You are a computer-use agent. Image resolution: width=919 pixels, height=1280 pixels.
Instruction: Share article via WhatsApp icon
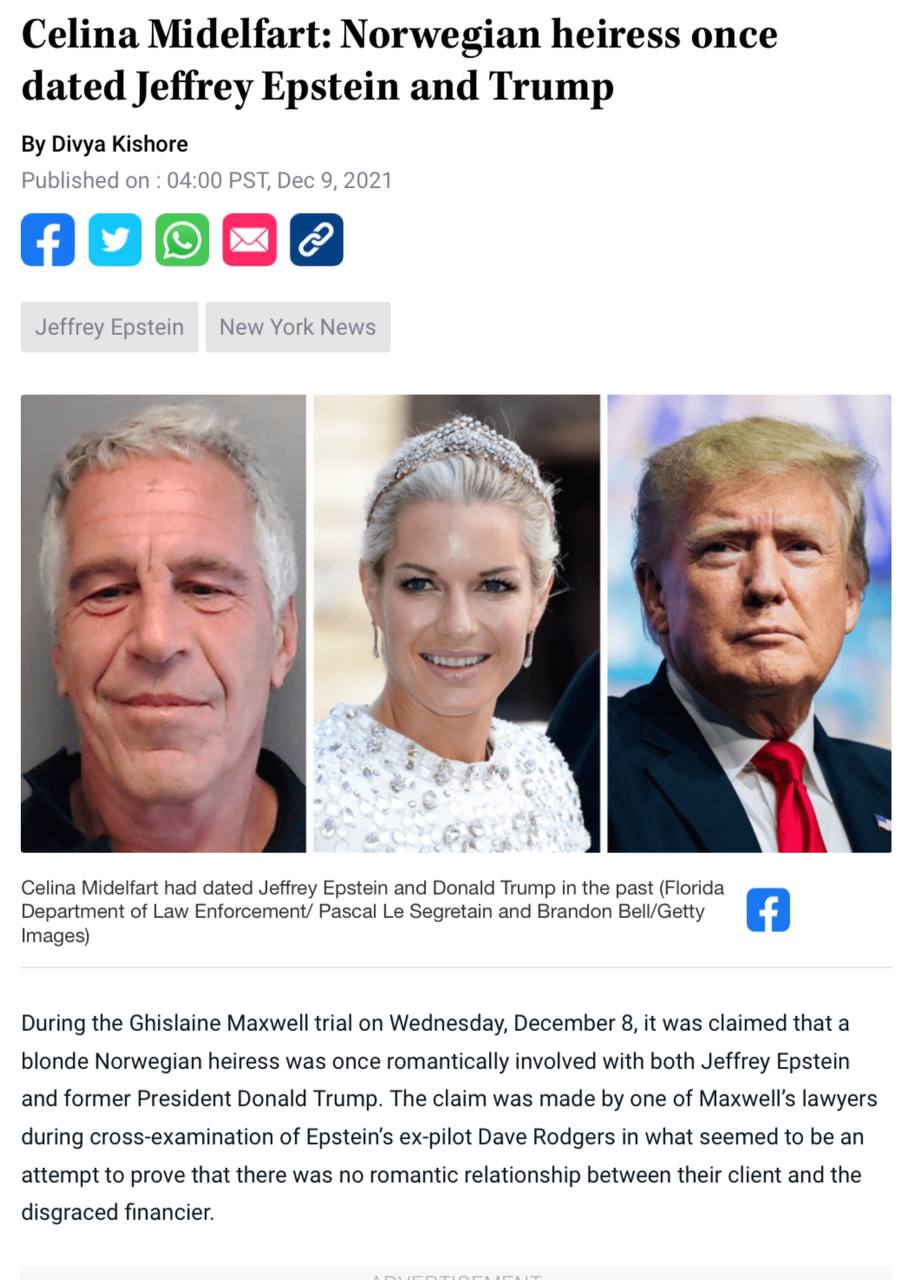click(x=182, y=240)
